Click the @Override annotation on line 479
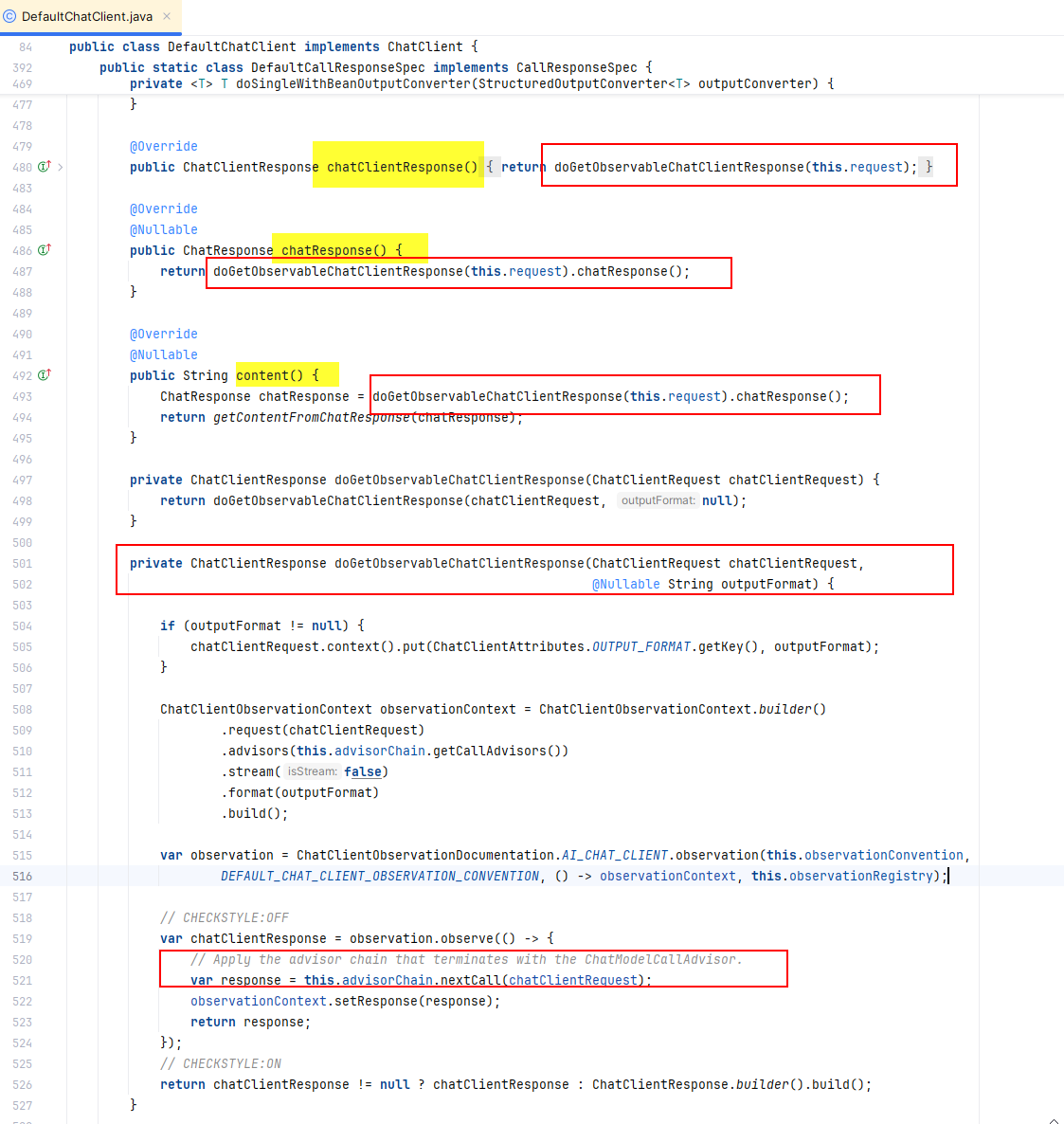The height and width of the screenshot is (1124, 1064). point(163,146)
